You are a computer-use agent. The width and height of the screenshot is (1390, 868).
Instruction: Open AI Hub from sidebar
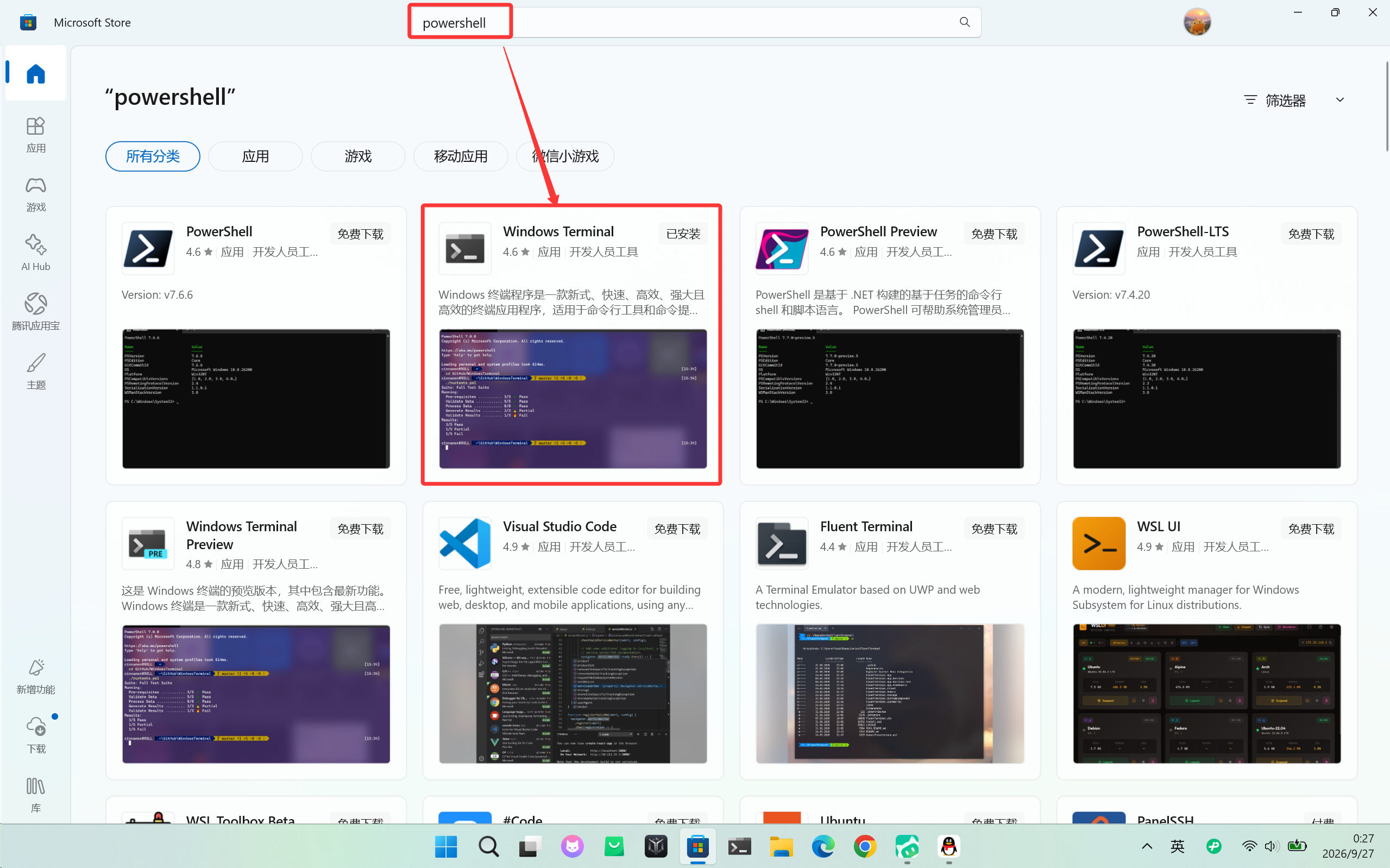[36, 253]
